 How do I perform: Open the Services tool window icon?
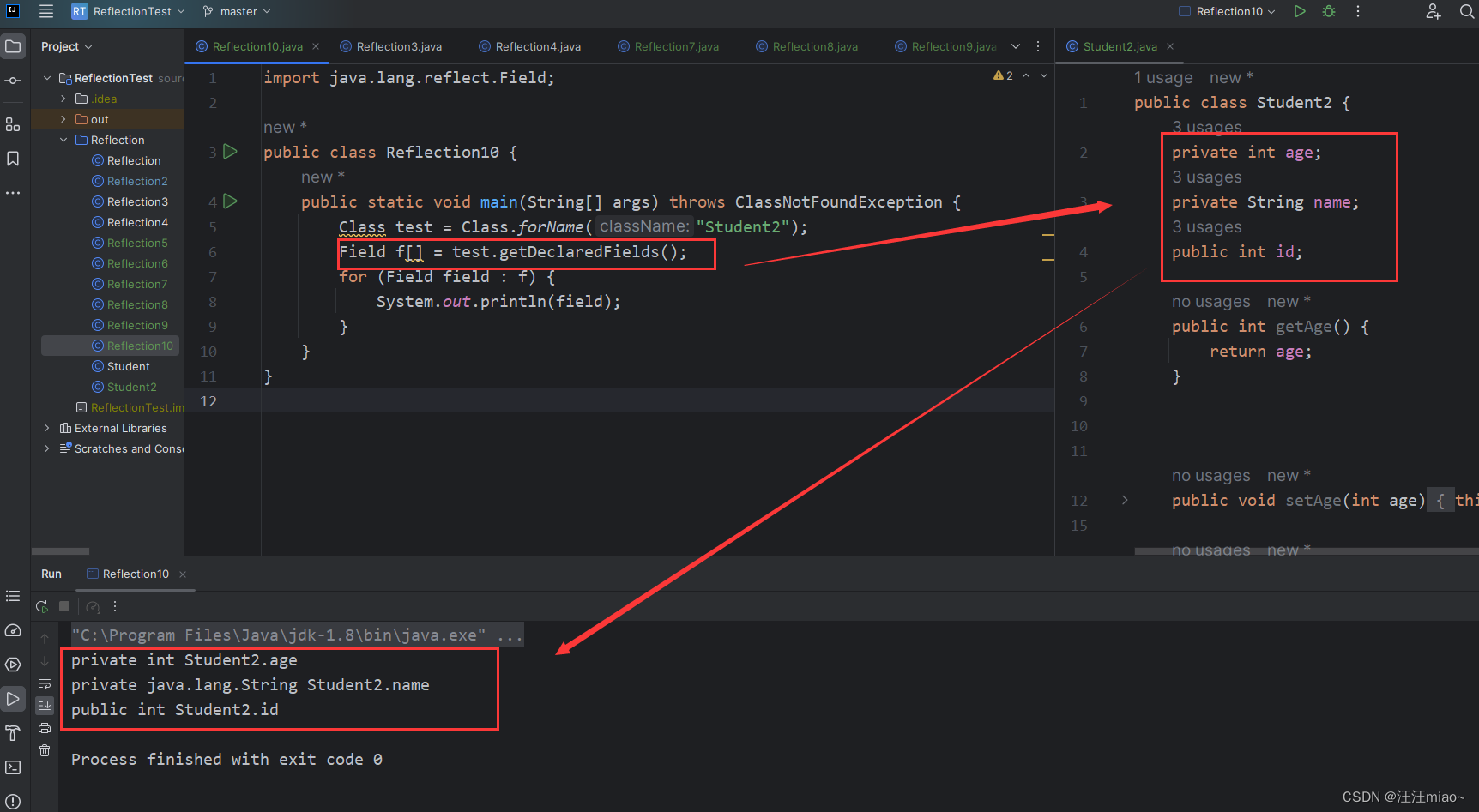(13, 665)
